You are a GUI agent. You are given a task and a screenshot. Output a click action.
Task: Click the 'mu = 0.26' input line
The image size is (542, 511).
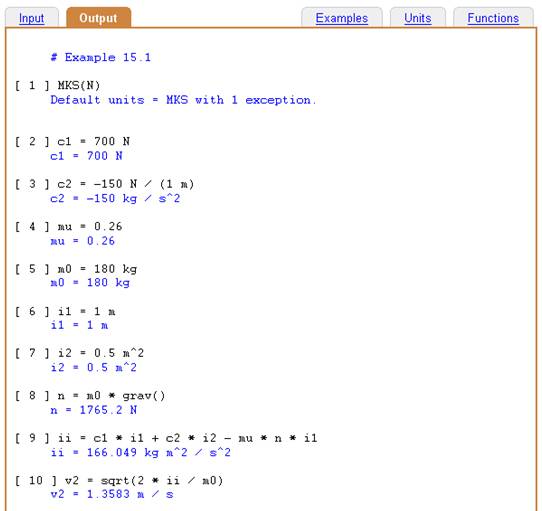point(68,227)
